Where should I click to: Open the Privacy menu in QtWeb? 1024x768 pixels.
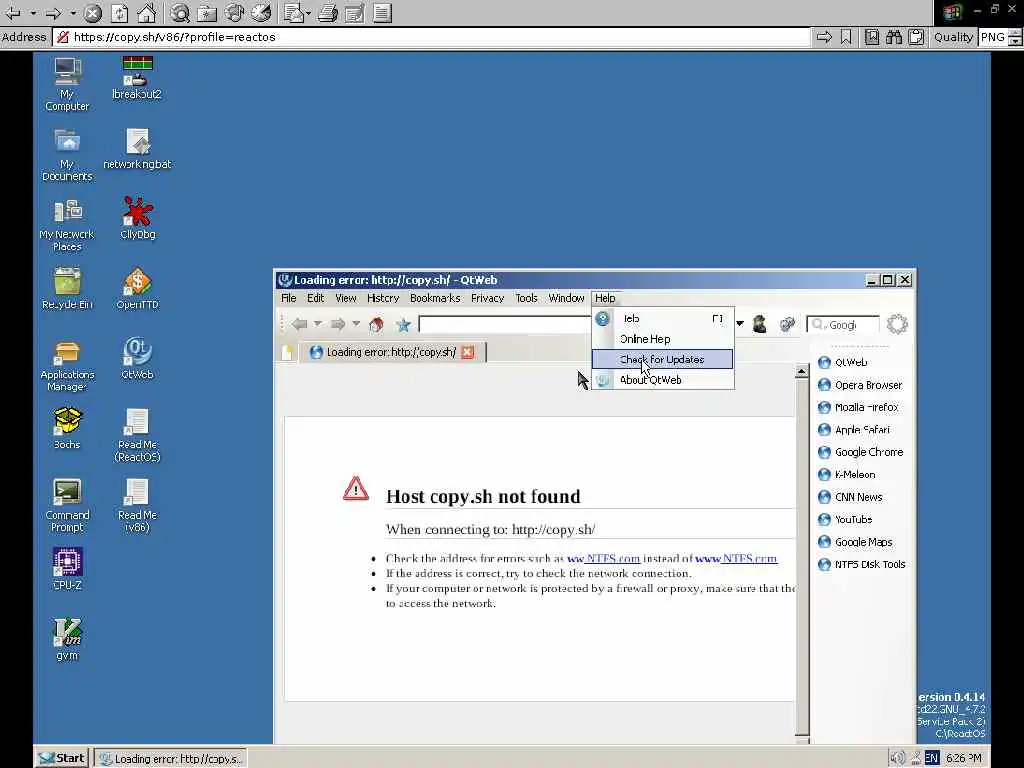487,298
